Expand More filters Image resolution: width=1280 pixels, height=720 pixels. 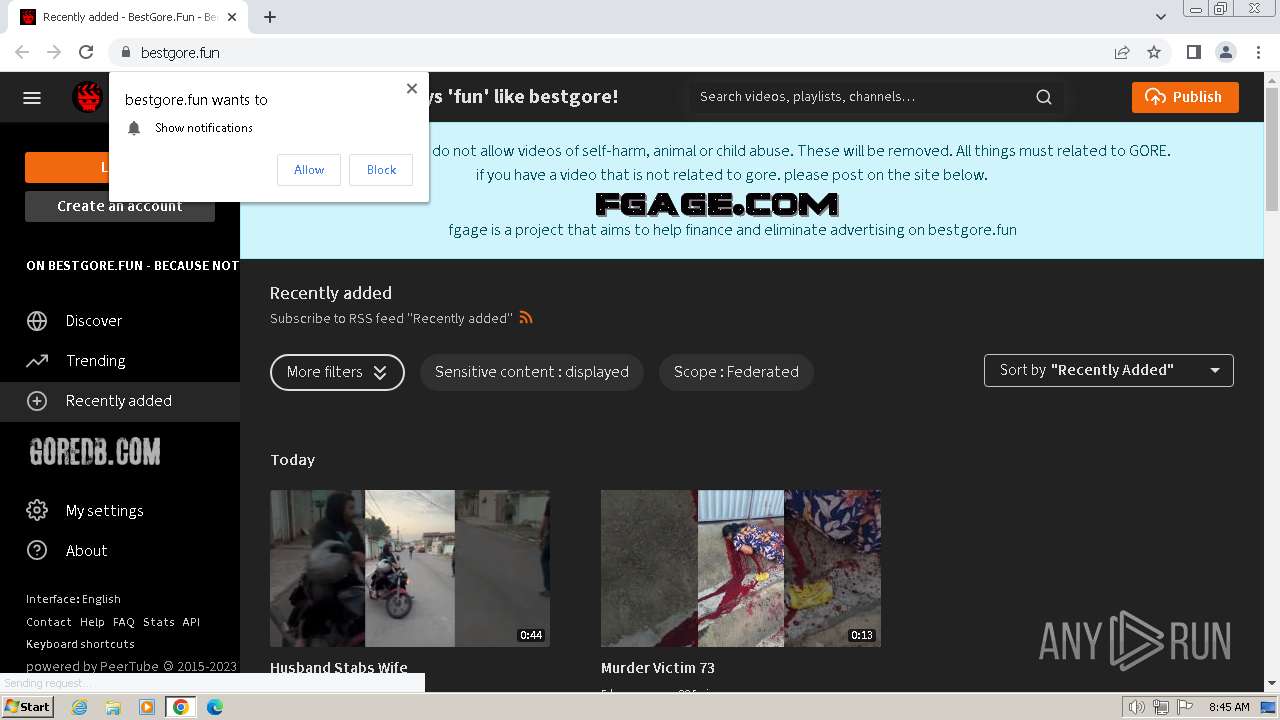[337, 372]
